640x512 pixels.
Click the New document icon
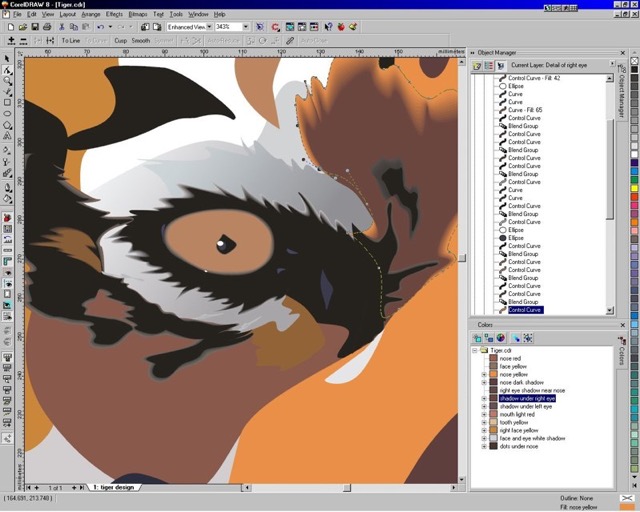click(11, 27)
